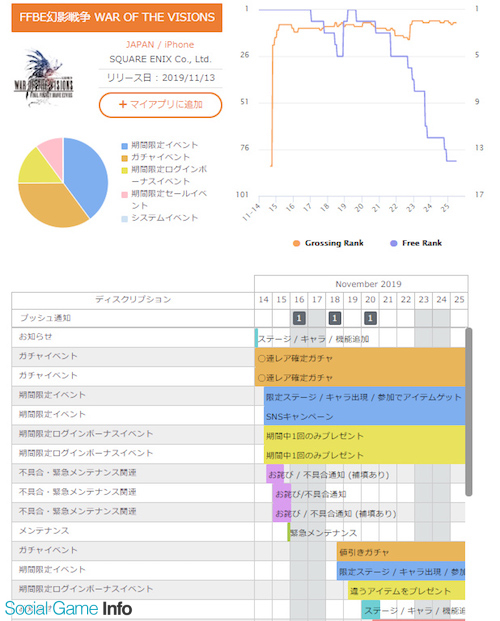Click push notification badge on November 16

pos(299,318)
